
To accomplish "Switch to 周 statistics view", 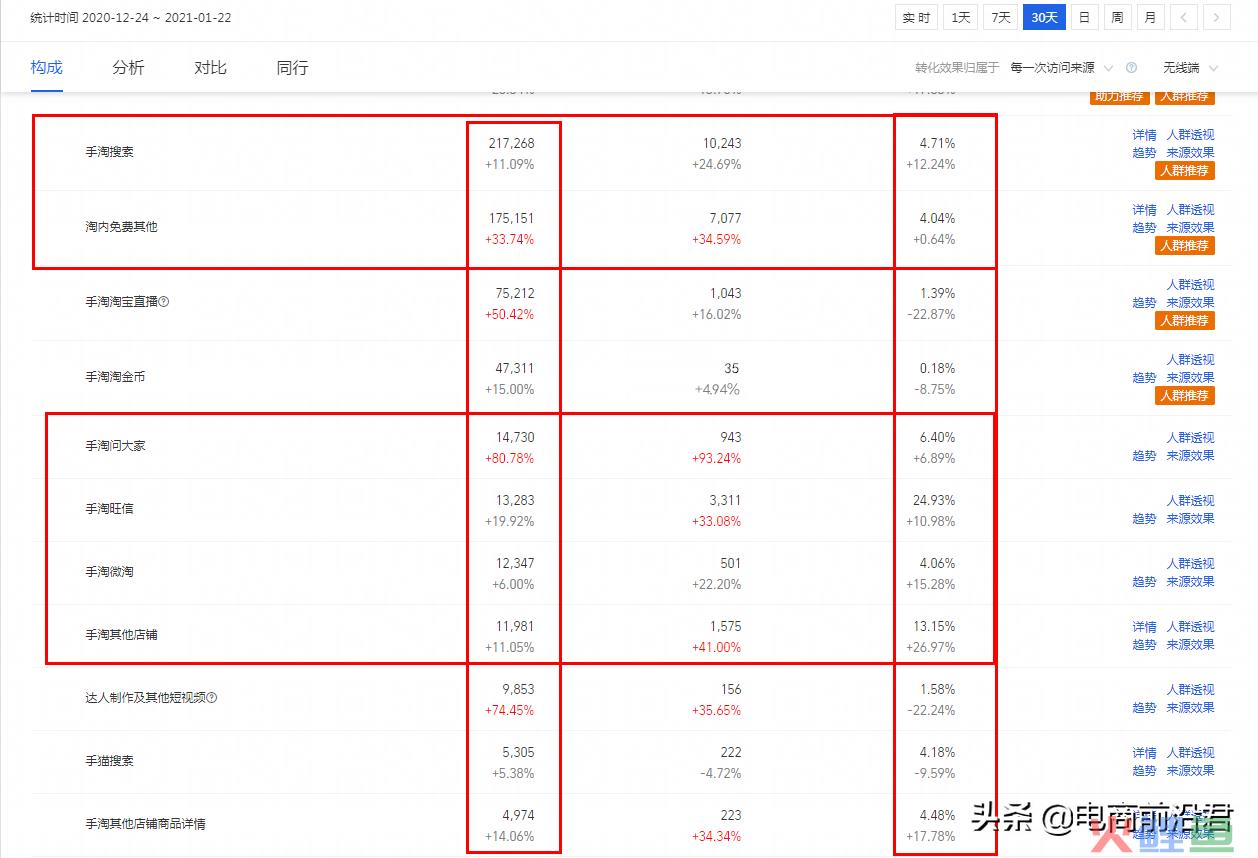I will (x=1117, y=17).
